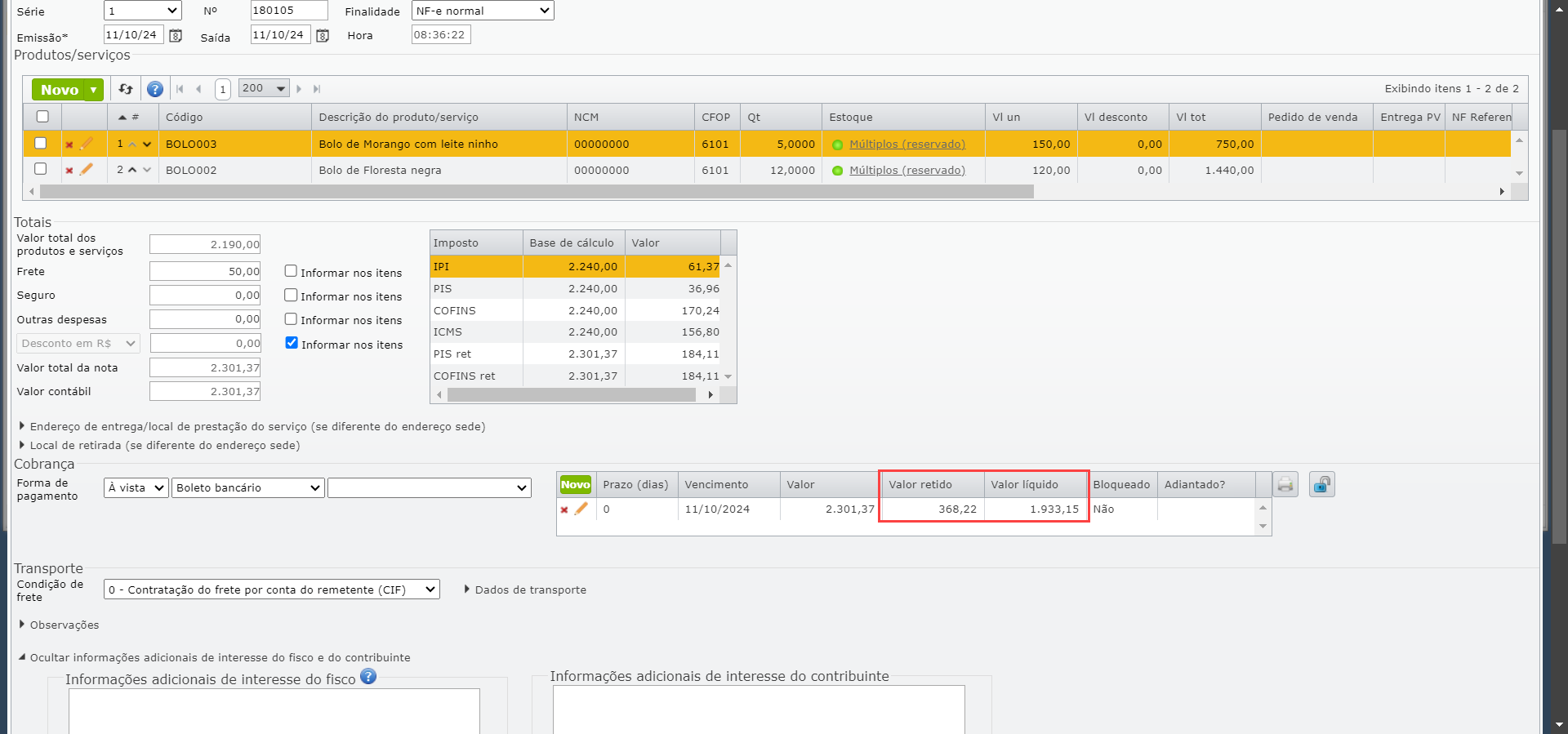Open the Boleto bancário payment method dropdown

pyautogui.click(x=248, y=487)
